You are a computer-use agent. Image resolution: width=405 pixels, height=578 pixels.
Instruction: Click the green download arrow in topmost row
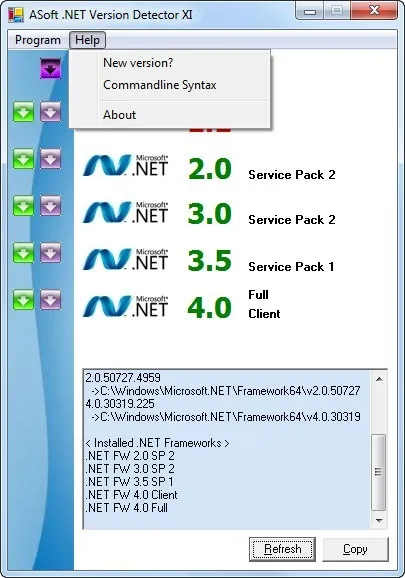[x=24, y=112]
